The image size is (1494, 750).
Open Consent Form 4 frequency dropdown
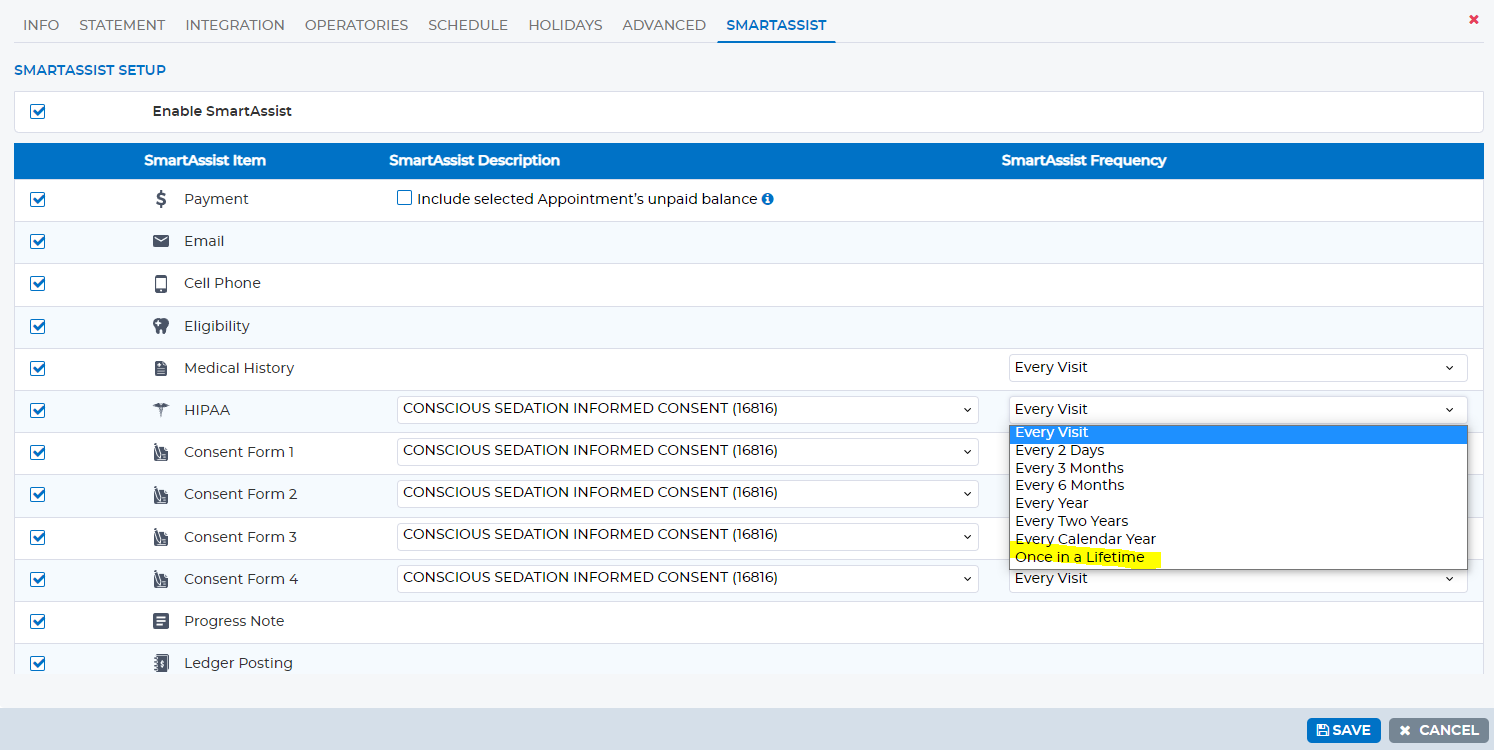[x=1238, y=581]
